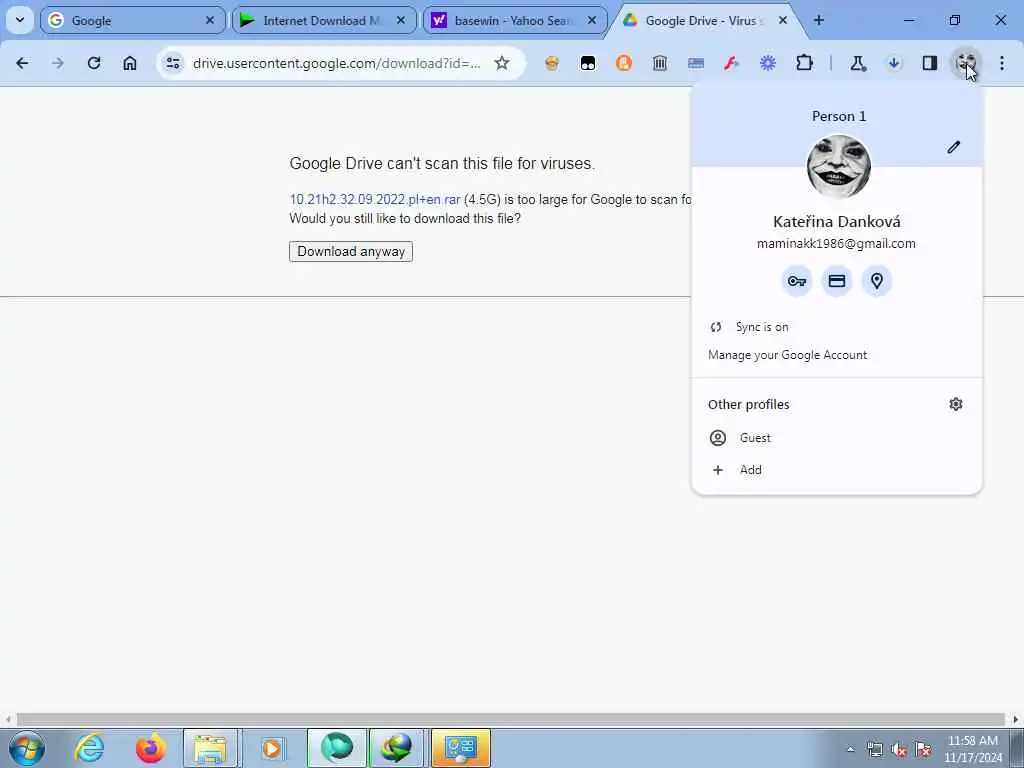Manage profiles with the gear icon
This screenshot has height=768, width=1024.
click(955, 404)
